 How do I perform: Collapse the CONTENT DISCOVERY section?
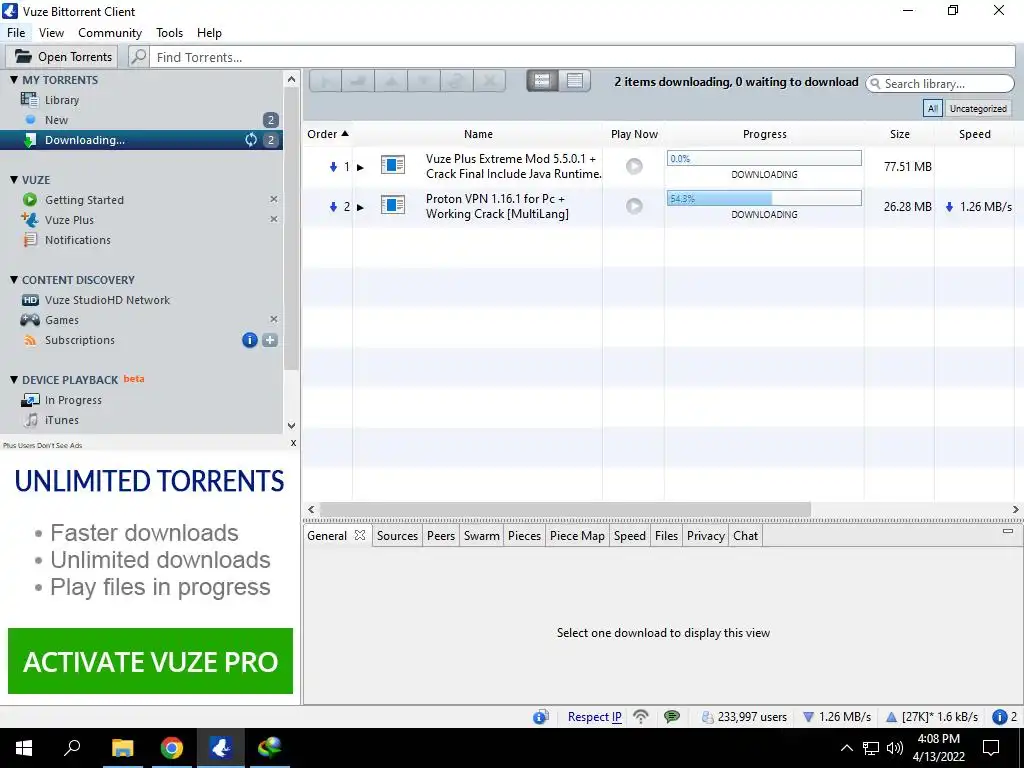click(x=14, y=280)
